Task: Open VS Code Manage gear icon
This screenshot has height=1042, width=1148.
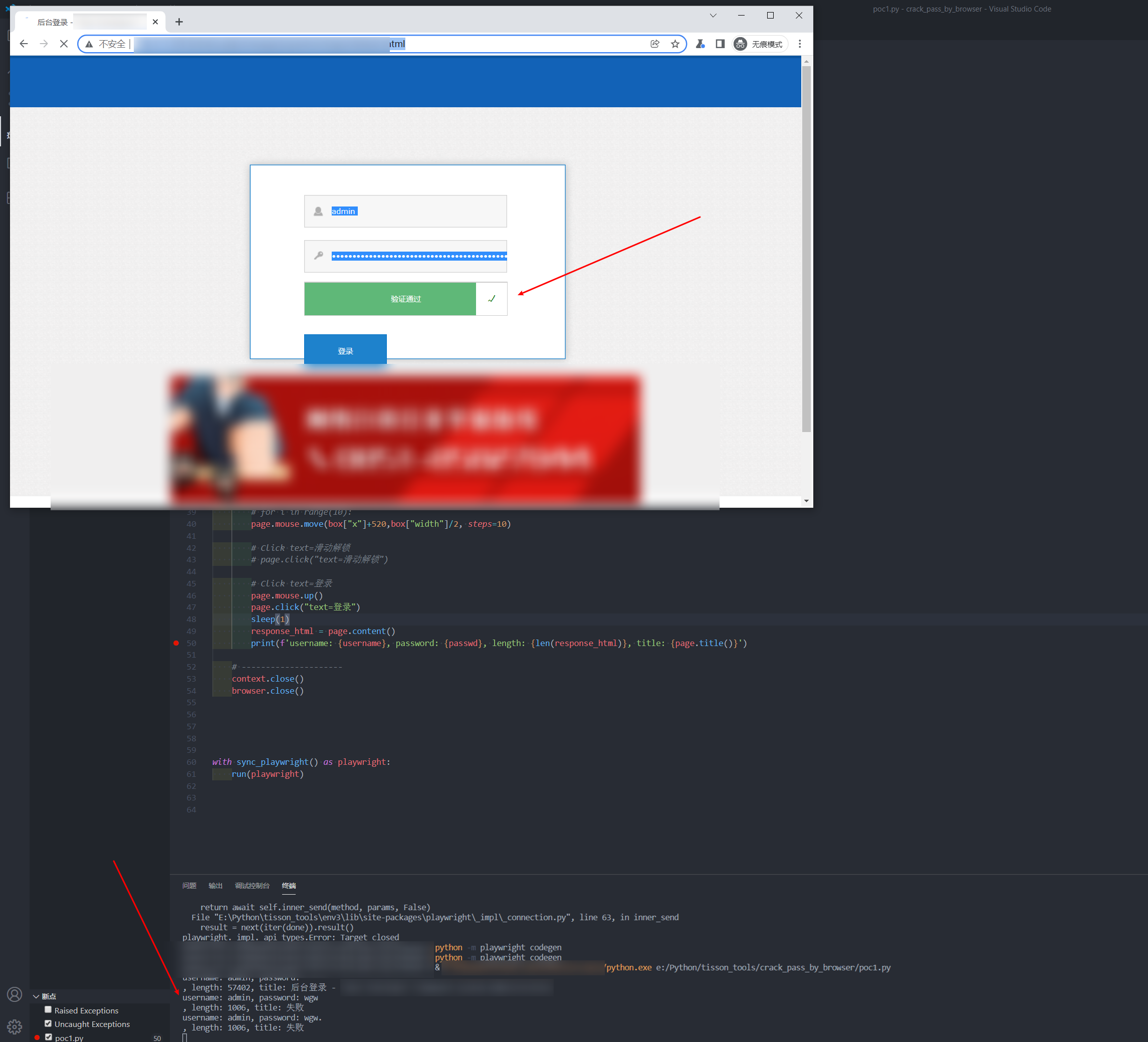Action: [15, 1026]
